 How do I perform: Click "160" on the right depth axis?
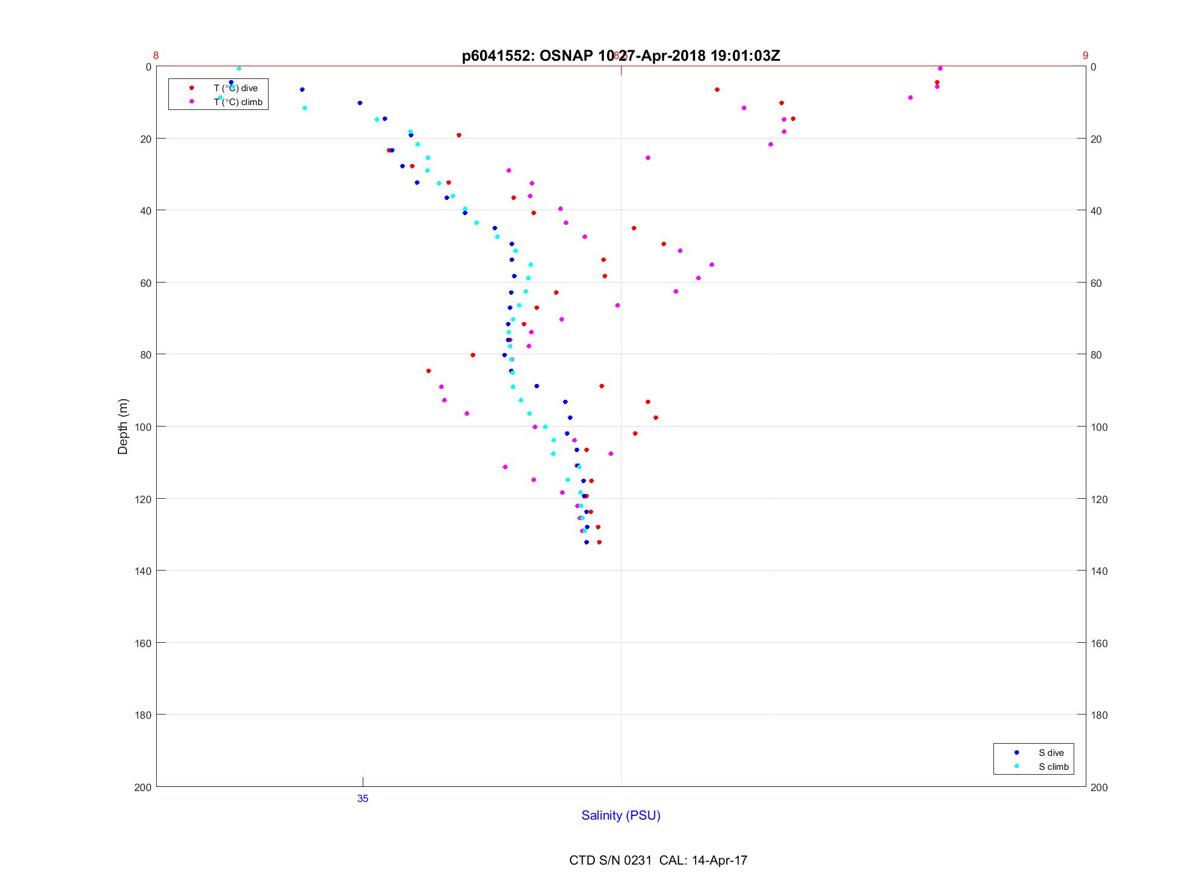click(x=1100, y=643)
